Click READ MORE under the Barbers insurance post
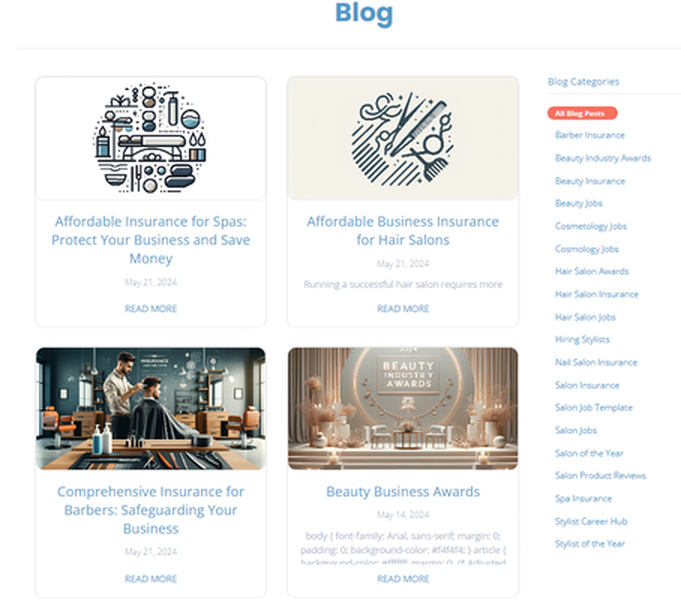 tap(150, 579)
